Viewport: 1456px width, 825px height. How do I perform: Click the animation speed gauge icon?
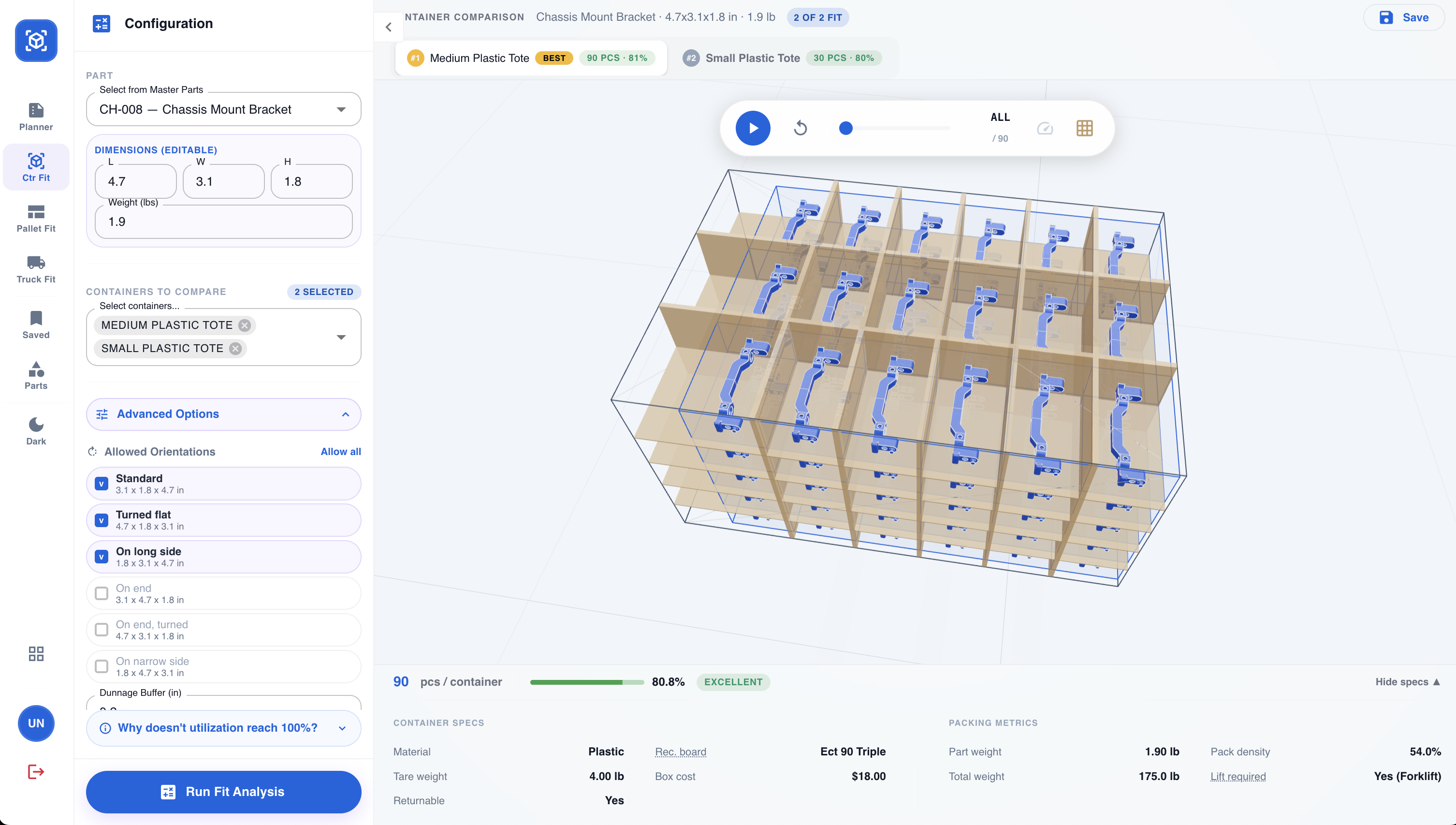coord(1044,128)
